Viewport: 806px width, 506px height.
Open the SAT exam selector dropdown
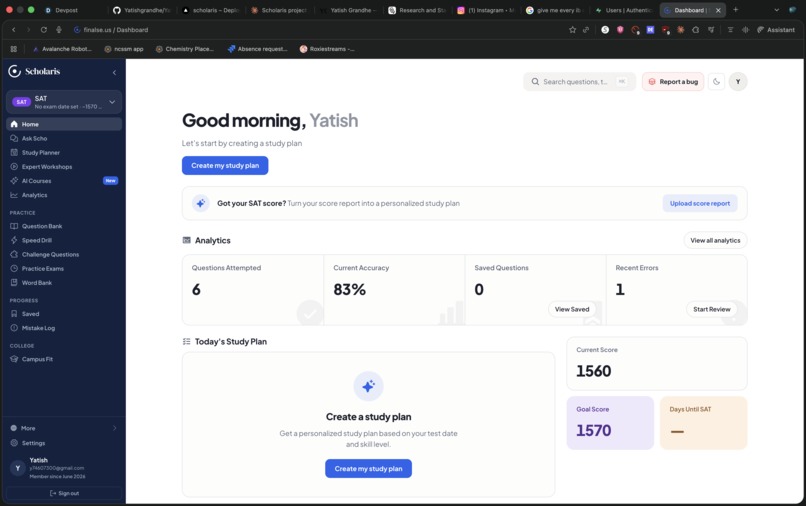(x=64, y=102)
